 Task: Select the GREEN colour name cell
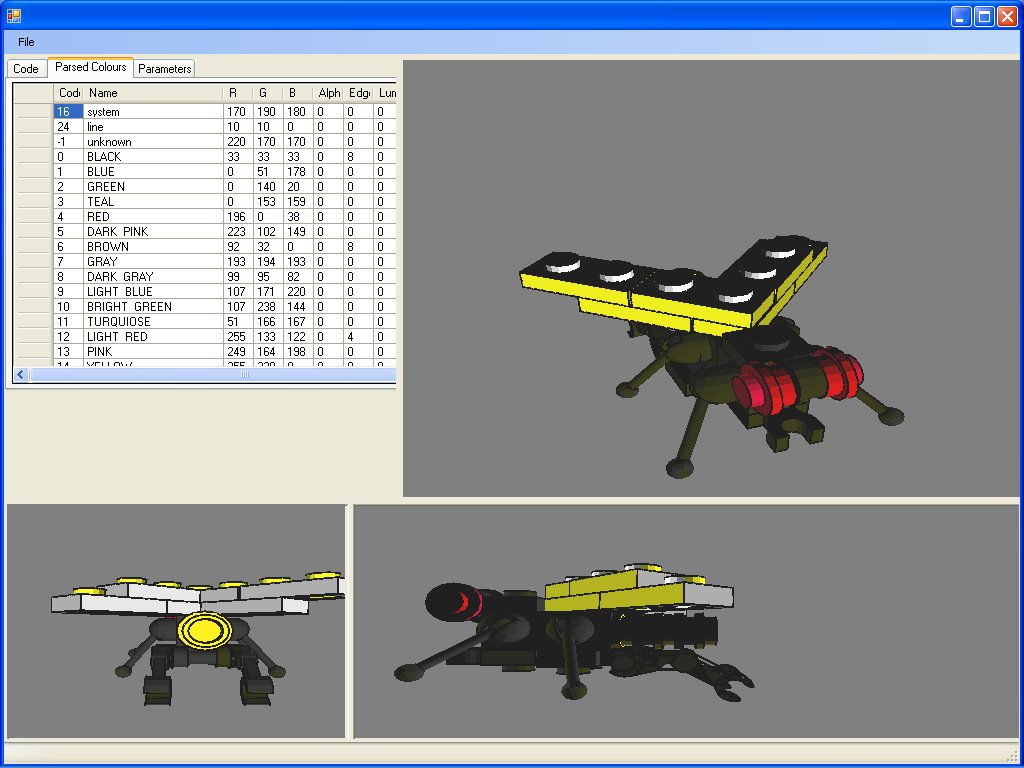(x=153, y=187)
